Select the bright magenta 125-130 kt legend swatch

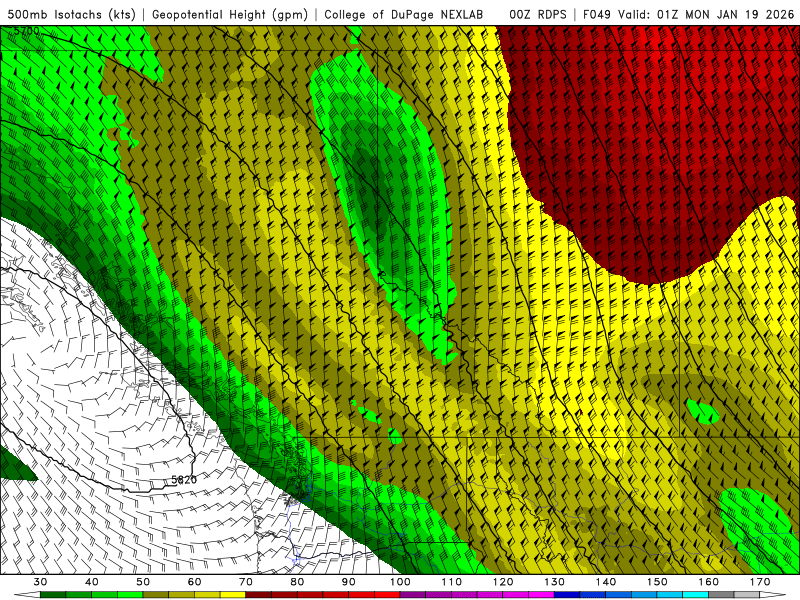[x=541, y=596]
